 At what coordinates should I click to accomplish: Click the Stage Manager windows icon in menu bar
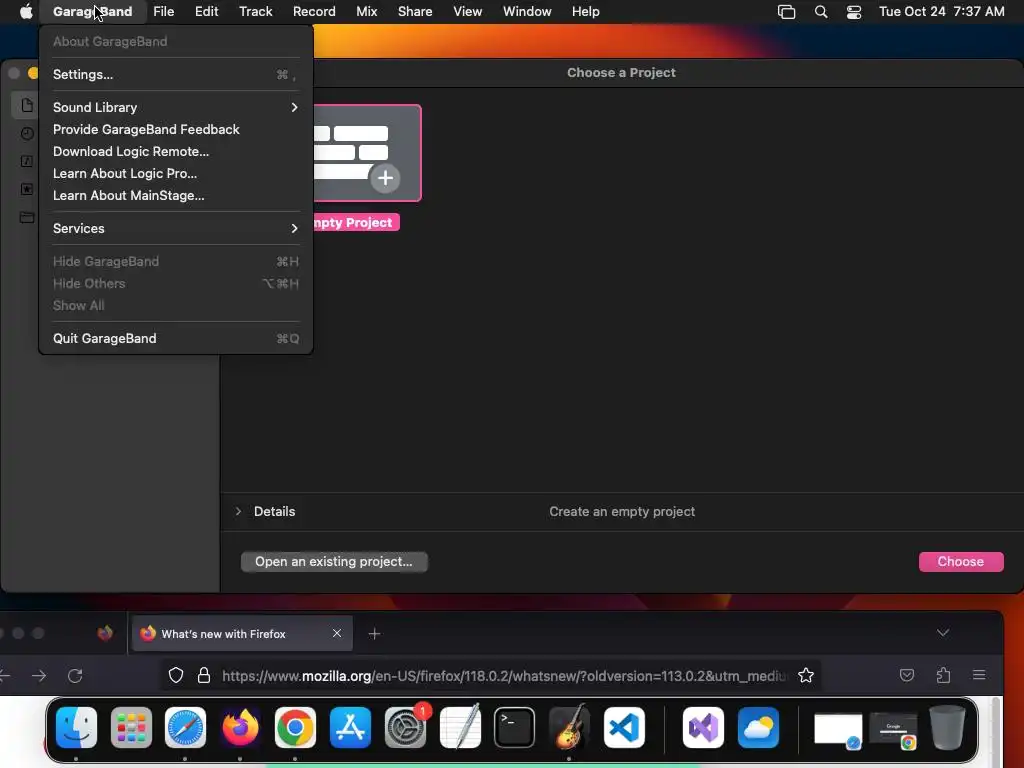[x=786, y=12]
